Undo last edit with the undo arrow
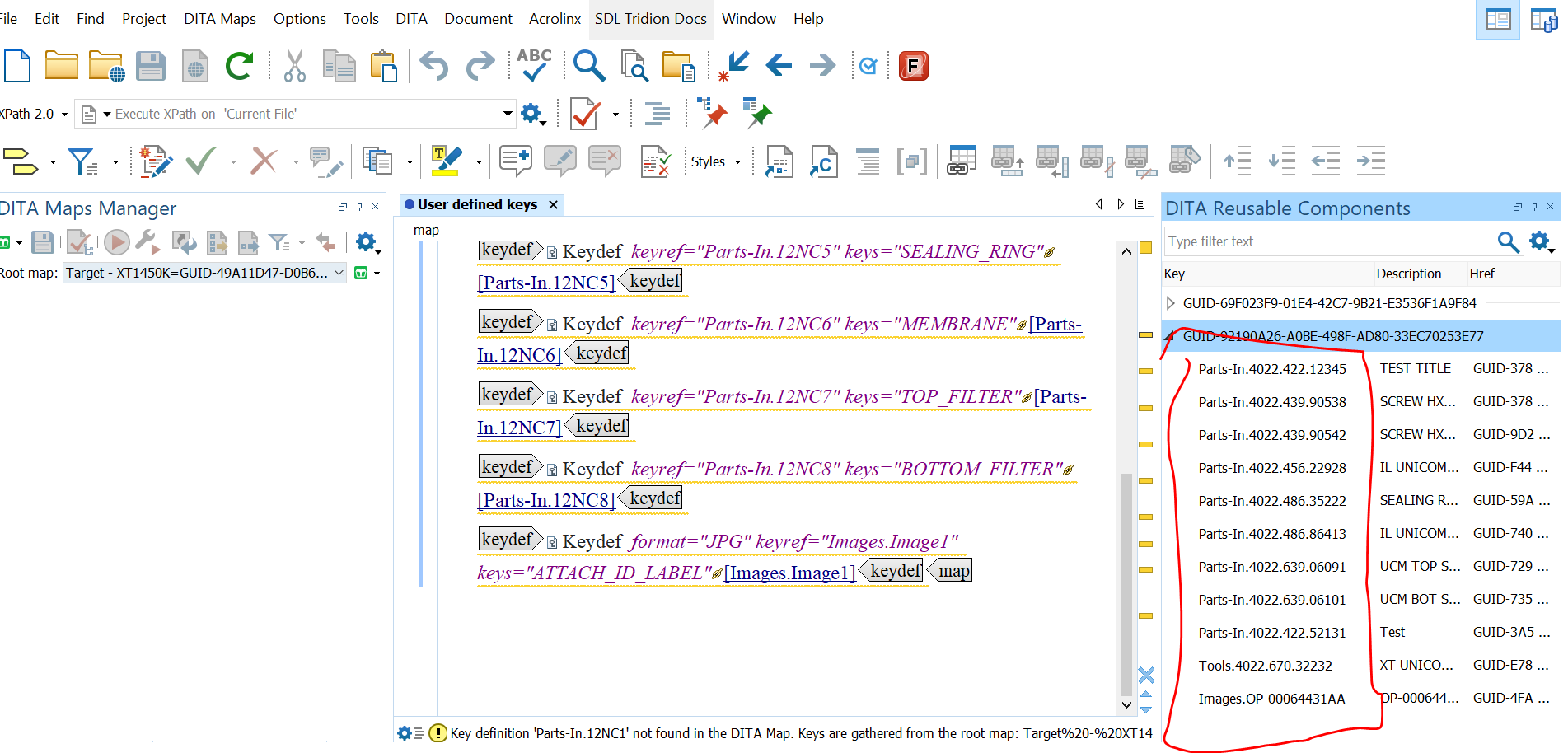Image resolution: width=1568 pixels, height=753 pixels. coord(433,66)
